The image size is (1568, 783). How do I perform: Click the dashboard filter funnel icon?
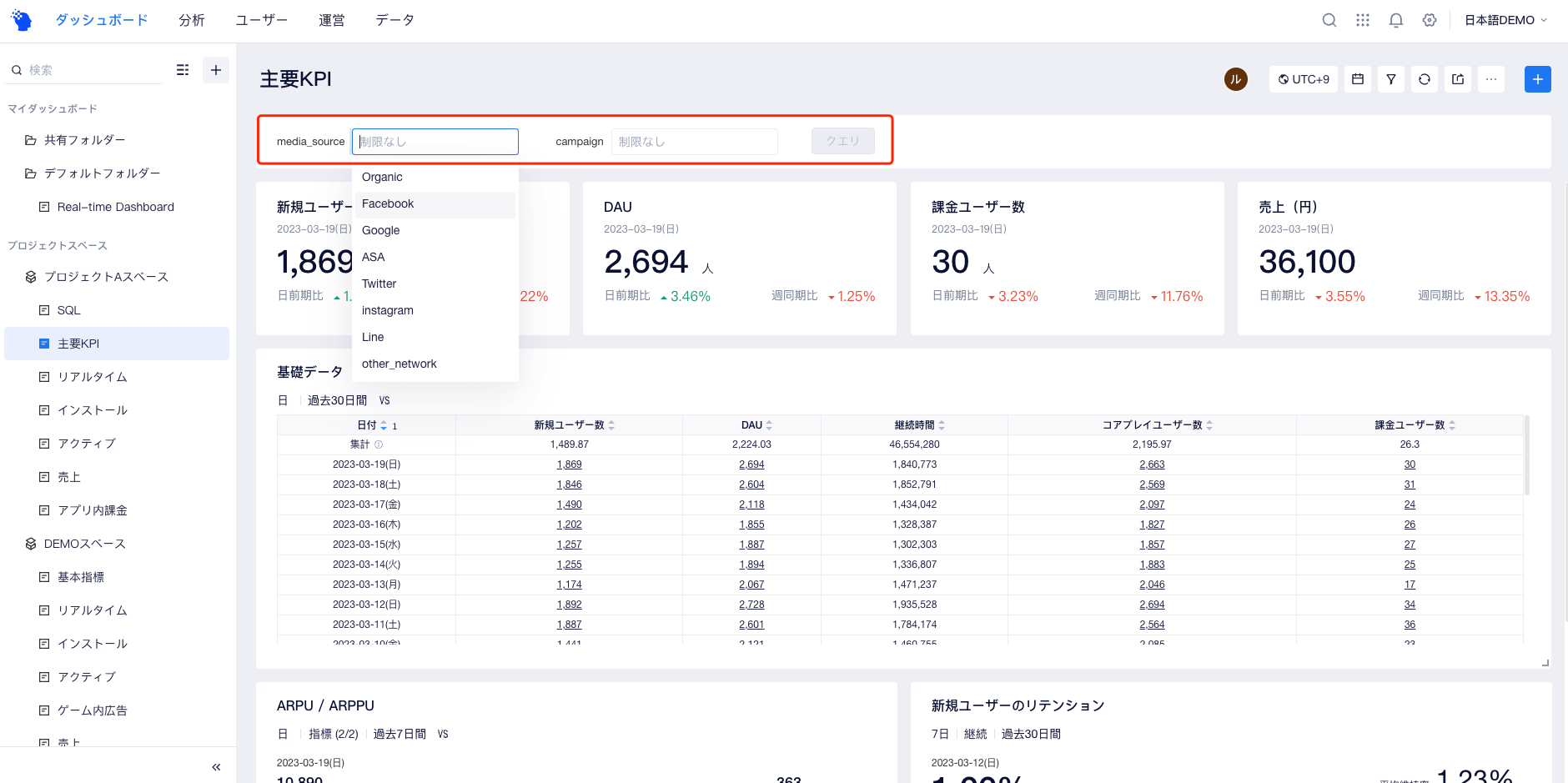click(1391, 79)
